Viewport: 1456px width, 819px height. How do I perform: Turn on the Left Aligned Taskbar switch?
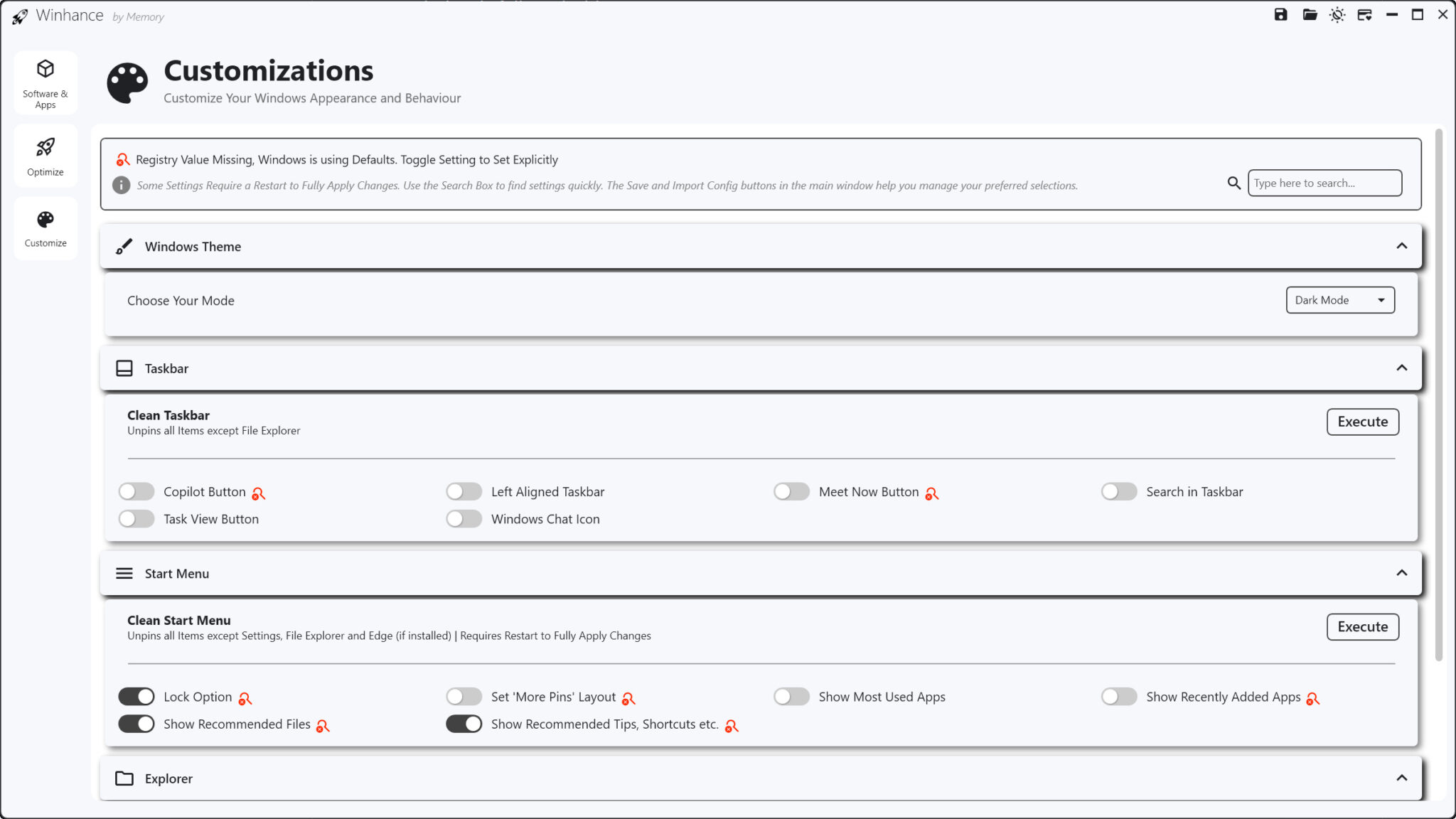pyautogui.click(x=464, y=491)
